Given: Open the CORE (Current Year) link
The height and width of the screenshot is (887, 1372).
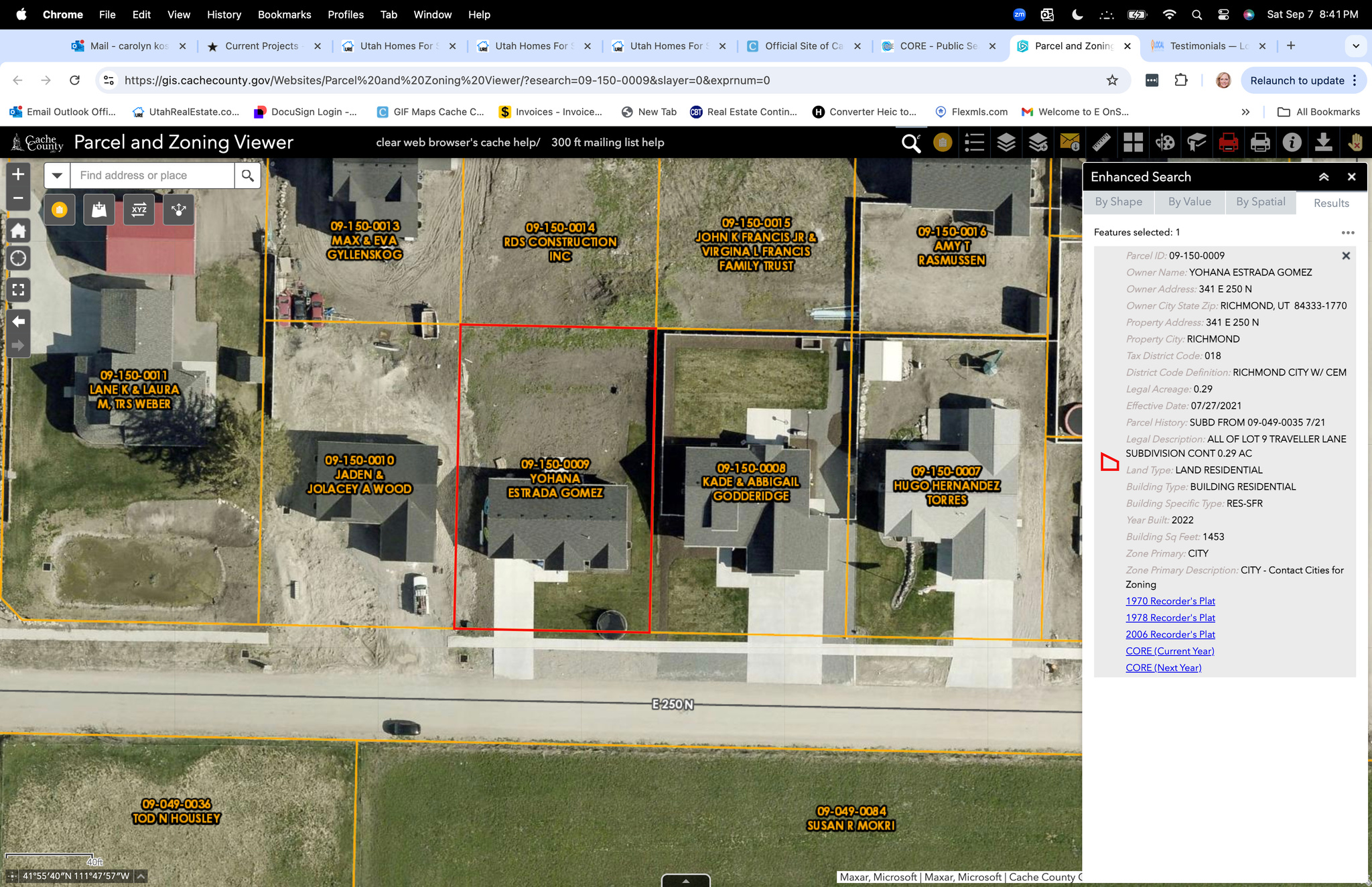Looking at the screenshot, I should click(1170, 651).
